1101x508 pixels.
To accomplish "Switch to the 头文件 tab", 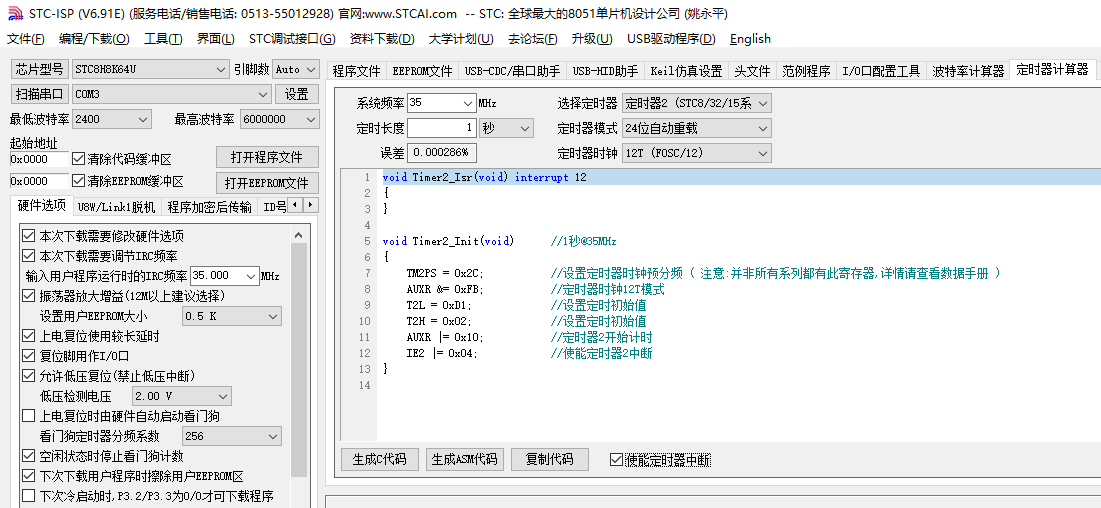I will coord(752,71).
